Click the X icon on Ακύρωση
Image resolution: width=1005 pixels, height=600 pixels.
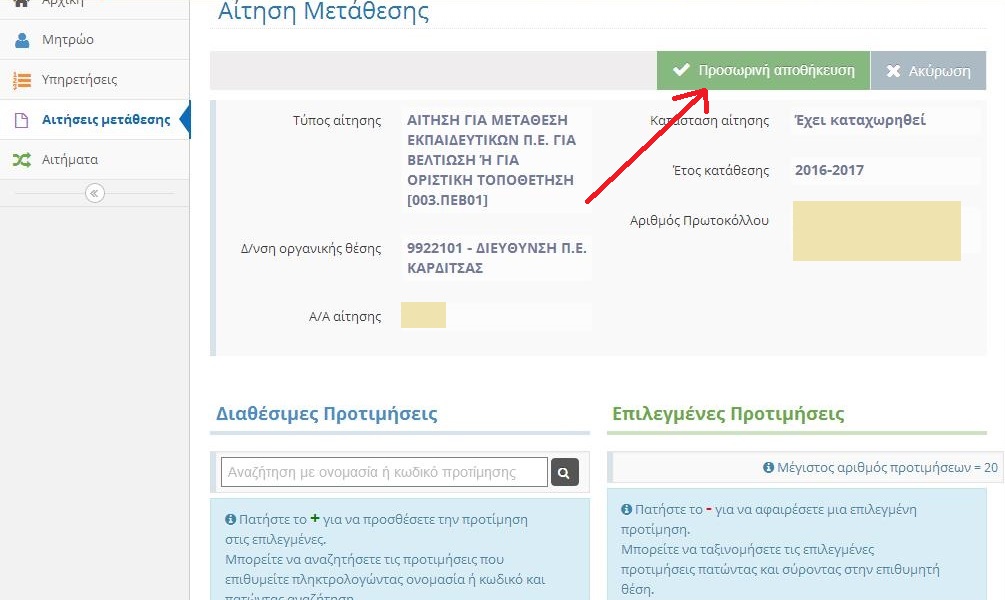click(893, 72)
